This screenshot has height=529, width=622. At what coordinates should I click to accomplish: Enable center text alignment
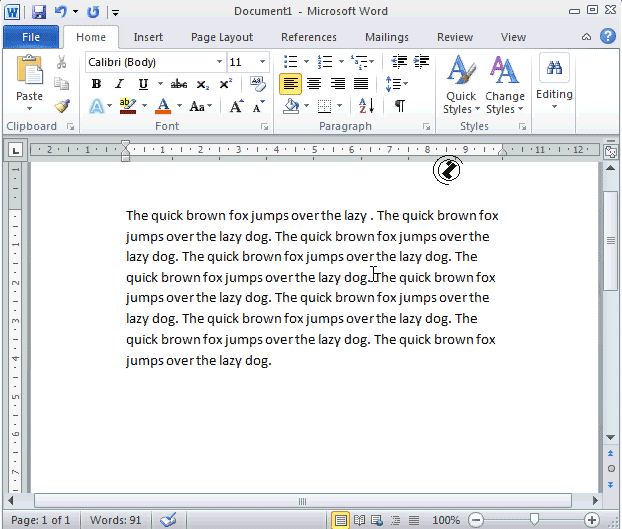click(x=314, y=84)
